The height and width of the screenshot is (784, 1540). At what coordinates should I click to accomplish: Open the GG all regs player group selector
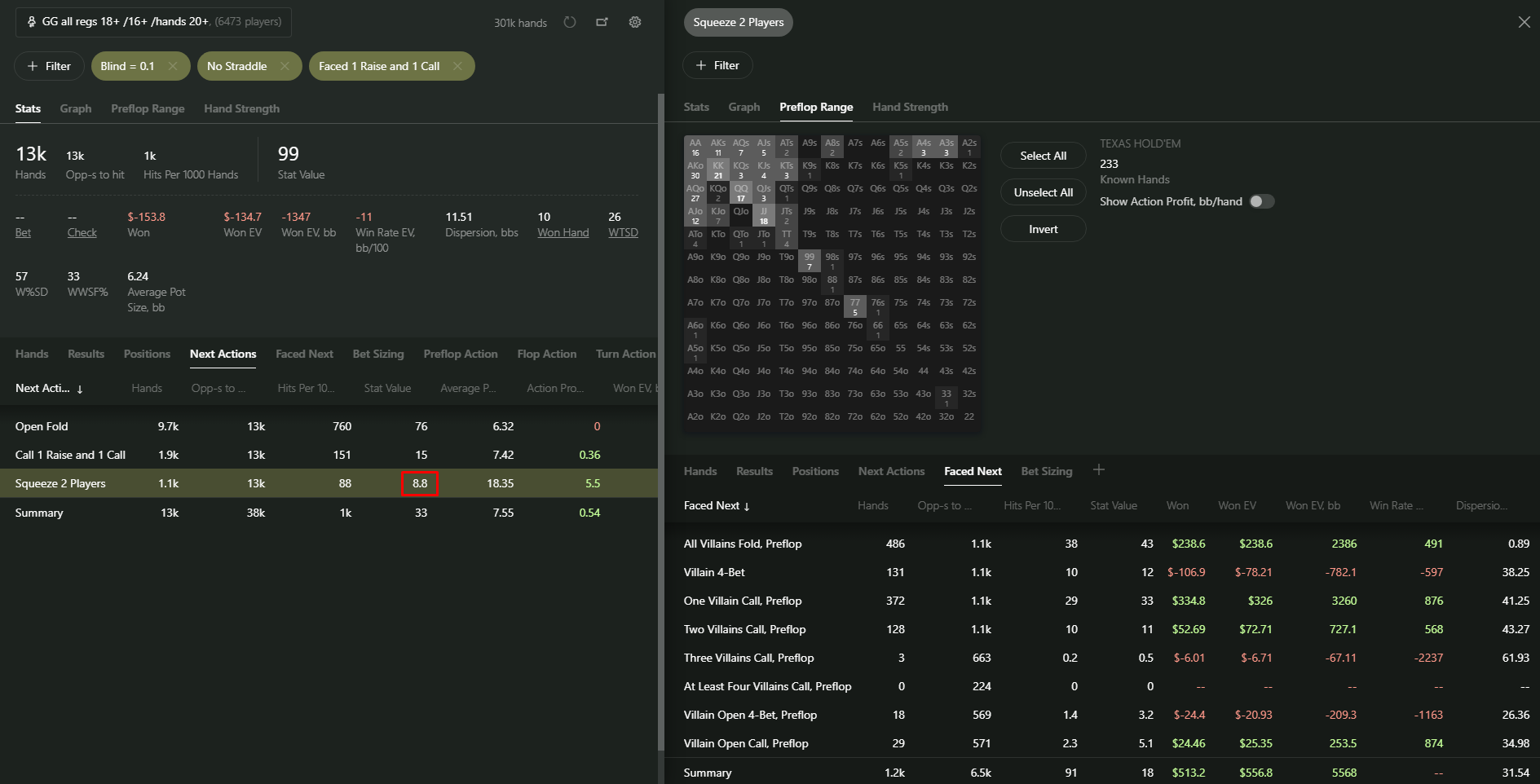(153, 22)
